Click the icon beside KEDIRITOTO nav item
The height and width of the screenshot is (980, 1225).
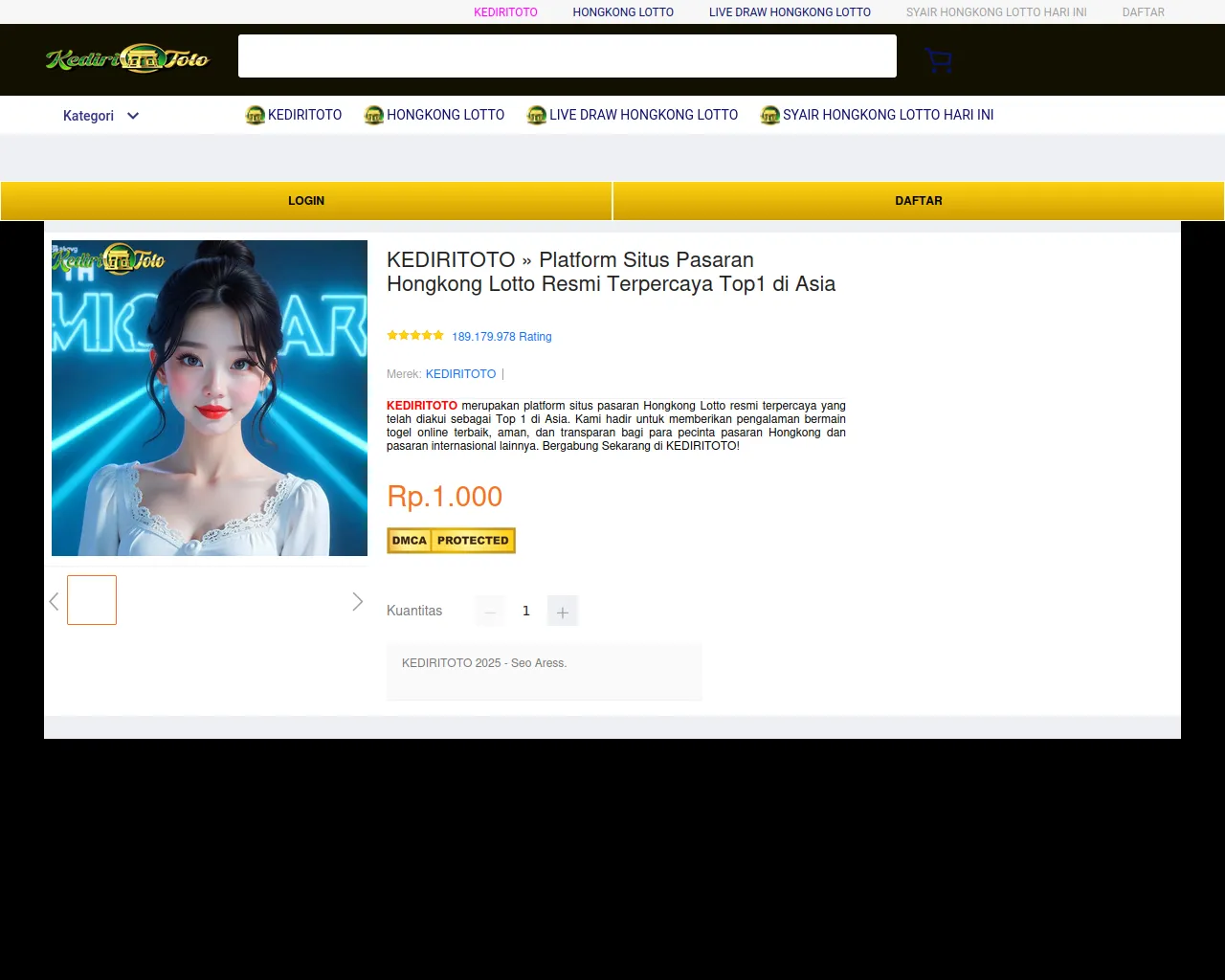[256, 115]
